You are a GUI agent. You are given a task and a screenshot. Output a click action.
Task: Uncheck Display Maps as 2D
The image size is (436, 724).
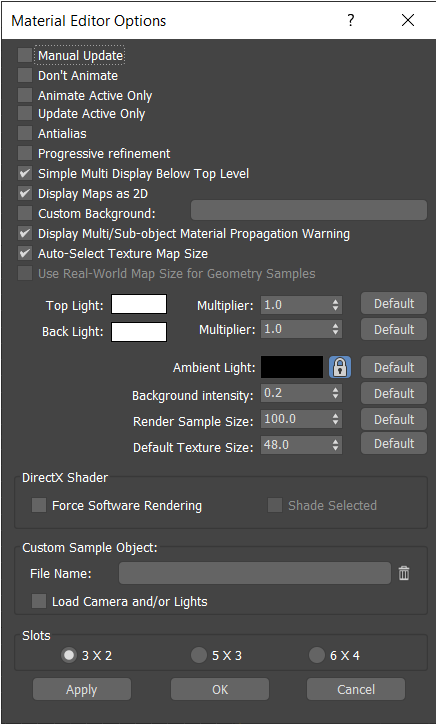25,193
